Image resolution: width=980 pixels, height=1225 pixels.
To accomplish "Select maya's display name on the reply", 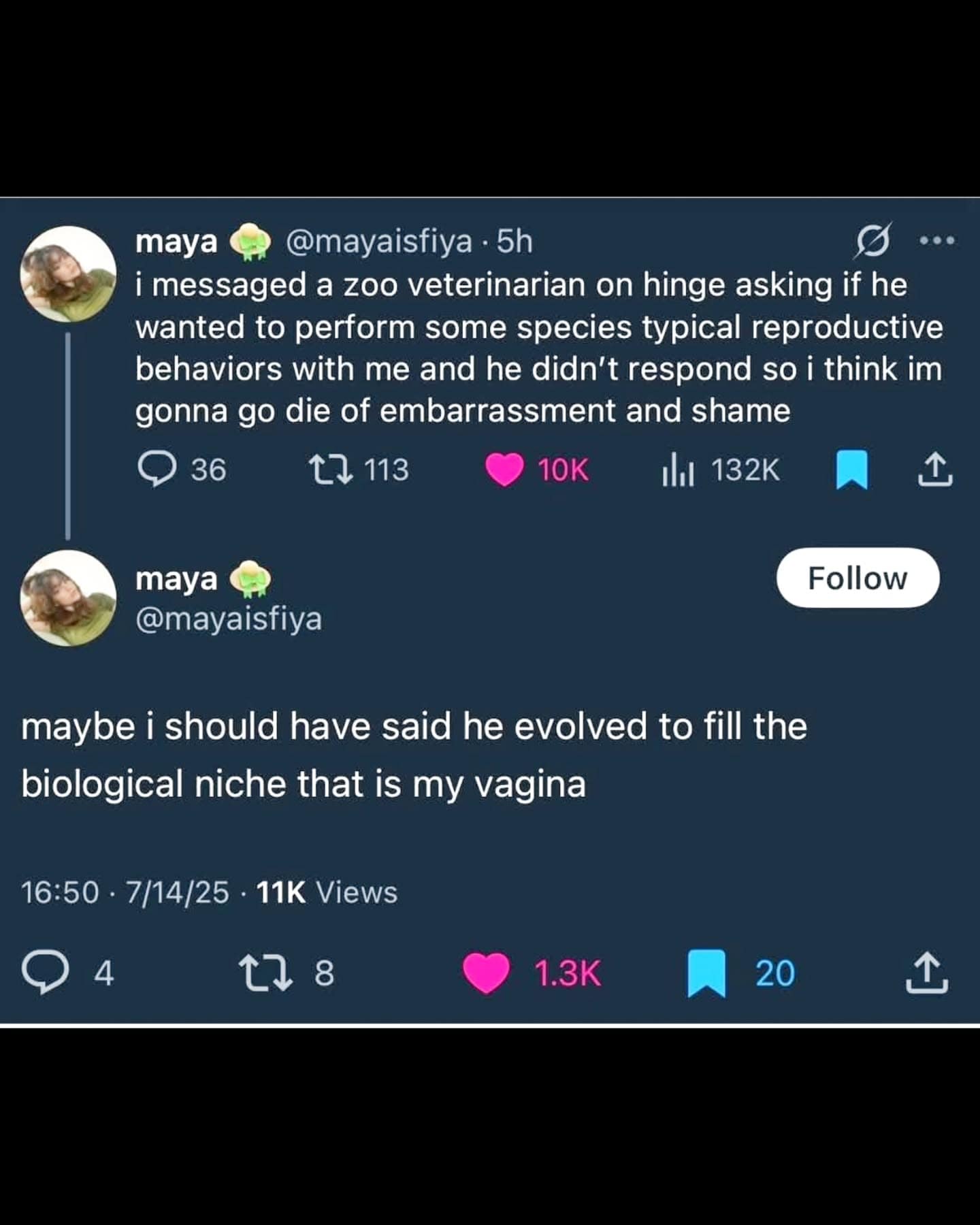I will pyautogui.click(x=177, y=580).
